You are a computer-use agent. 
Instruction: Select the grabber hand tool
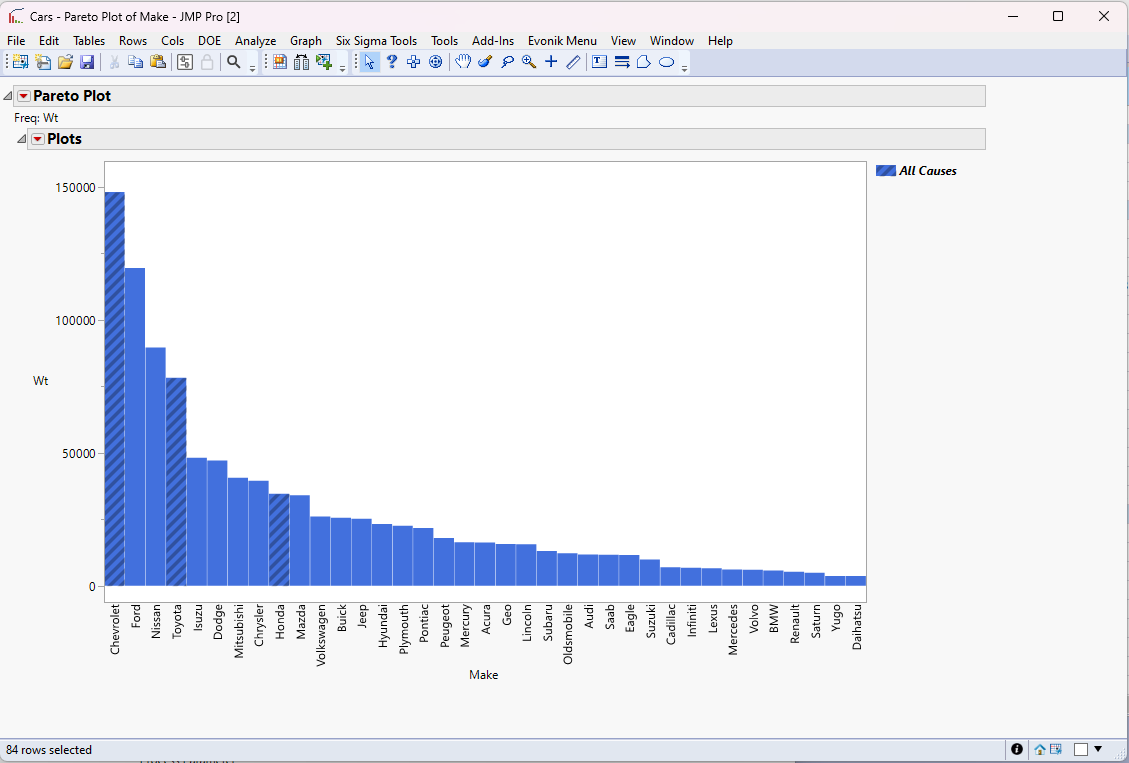tap(463, 62)
